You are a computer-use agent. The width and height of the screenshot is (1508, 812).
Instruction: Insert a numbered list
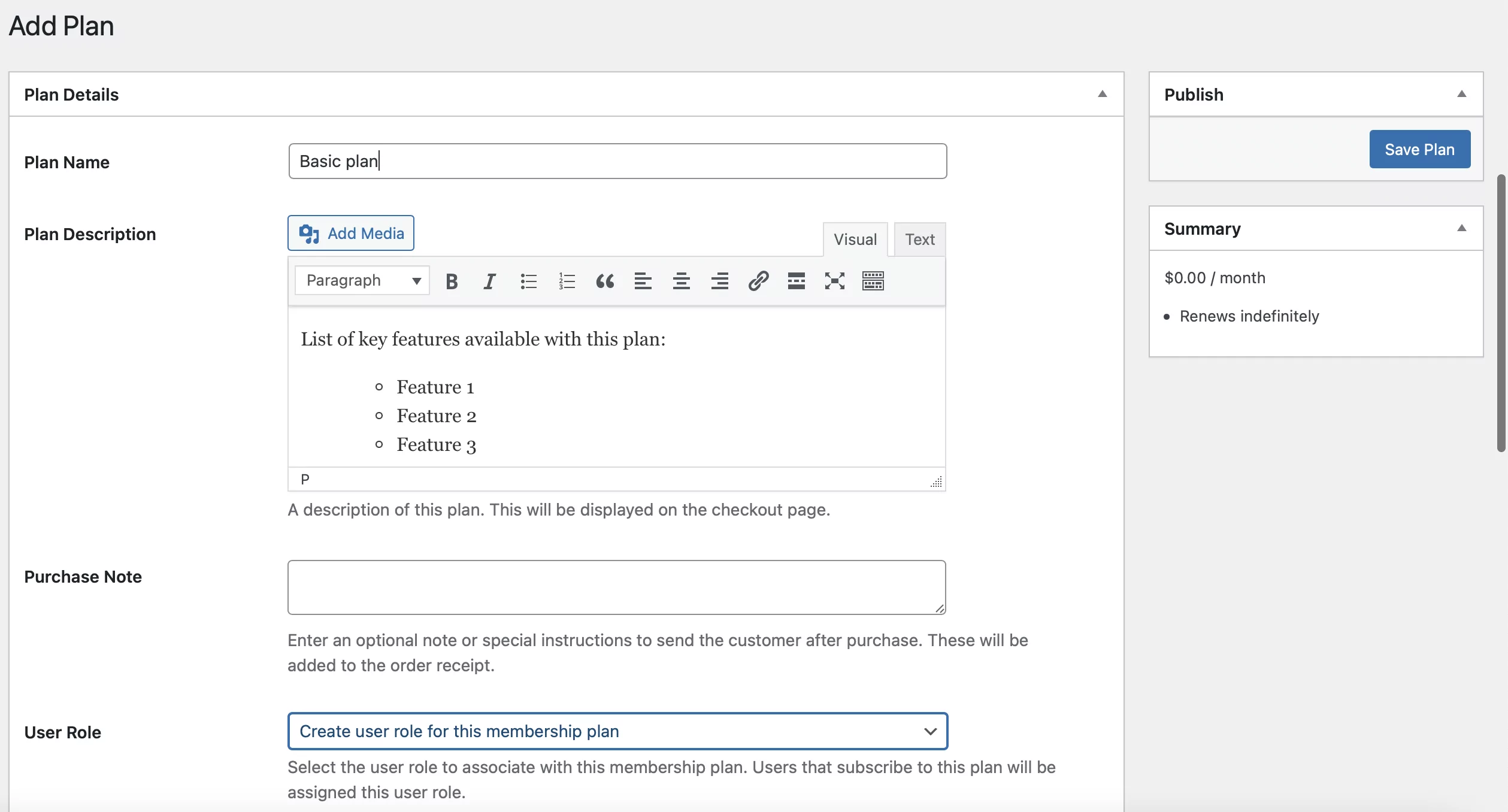coord(567,281)
